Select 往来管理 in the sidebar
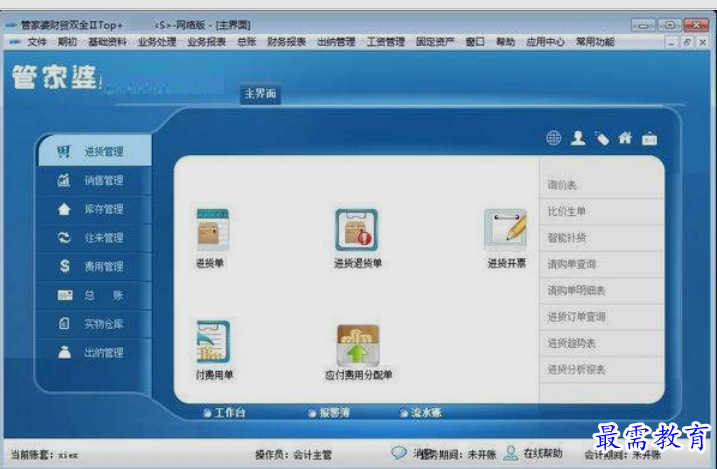The image size is (717, 469). click(x=95, y=238)
